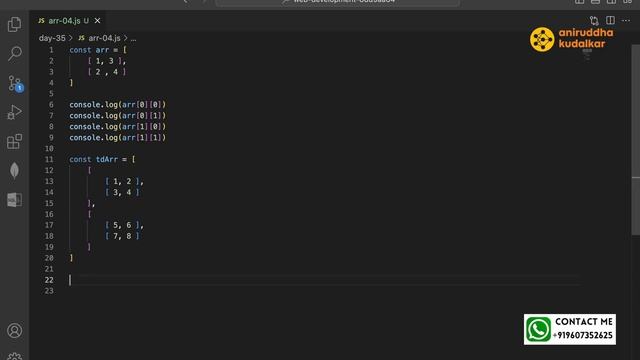
Task: Close the arr-04.js tab
Action: tap(98, 20)
